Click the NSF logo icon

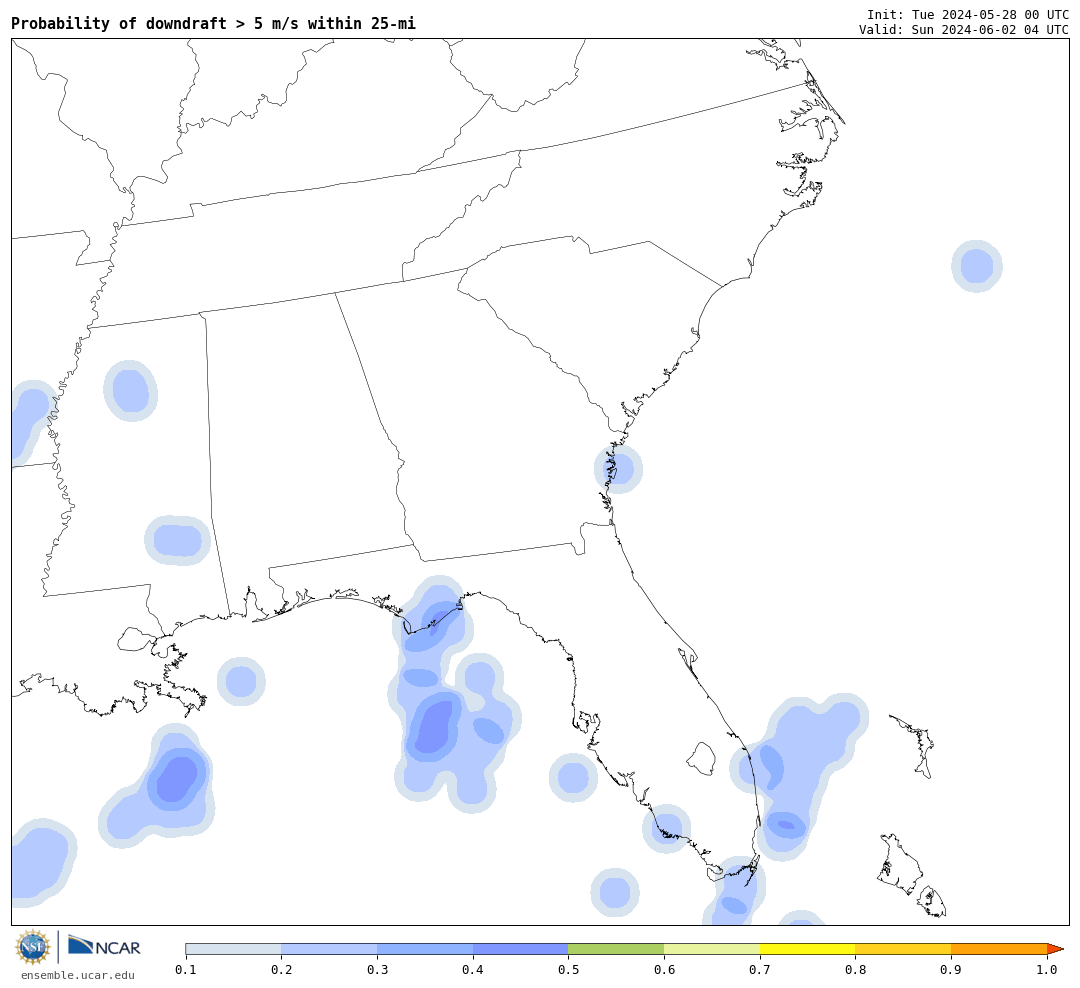coord(32,947)
